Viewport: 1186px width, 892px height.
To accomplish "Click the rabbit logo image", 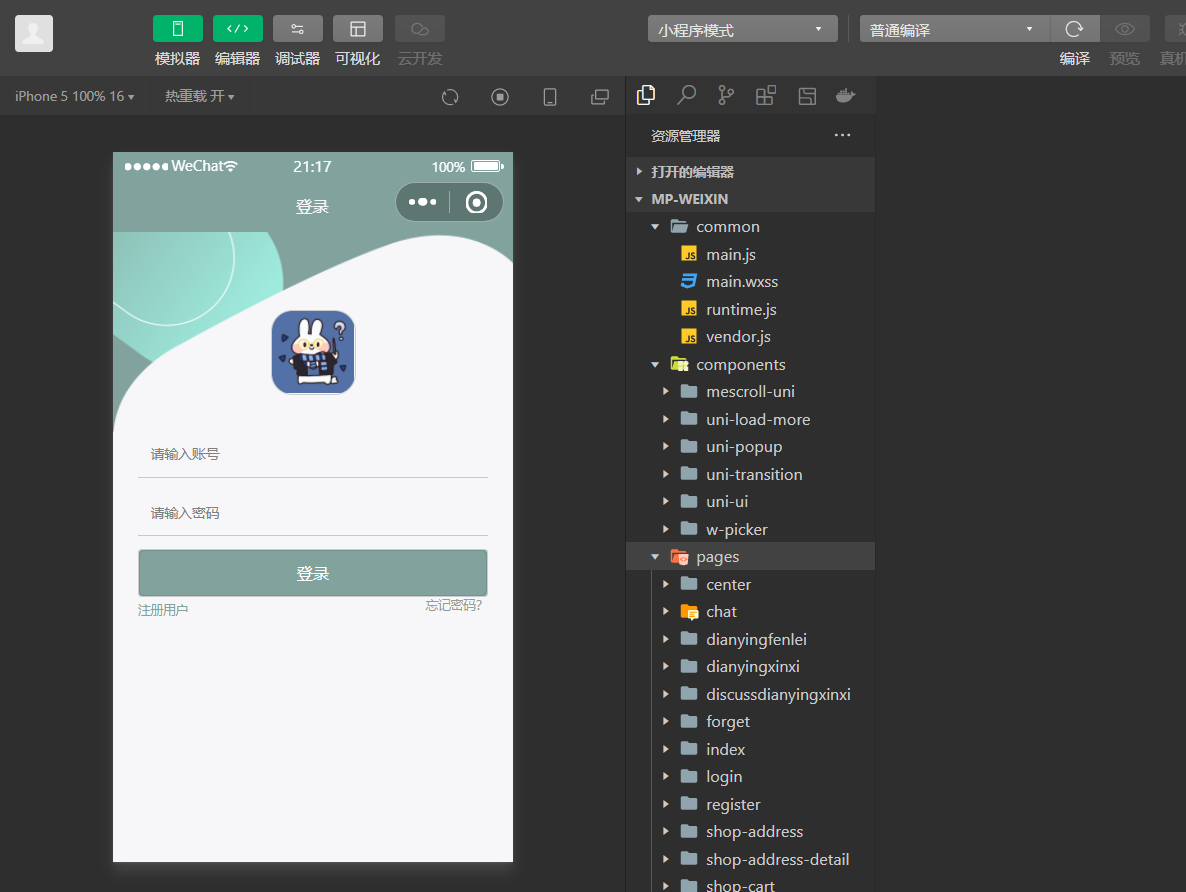I will (x=313, y=352).
